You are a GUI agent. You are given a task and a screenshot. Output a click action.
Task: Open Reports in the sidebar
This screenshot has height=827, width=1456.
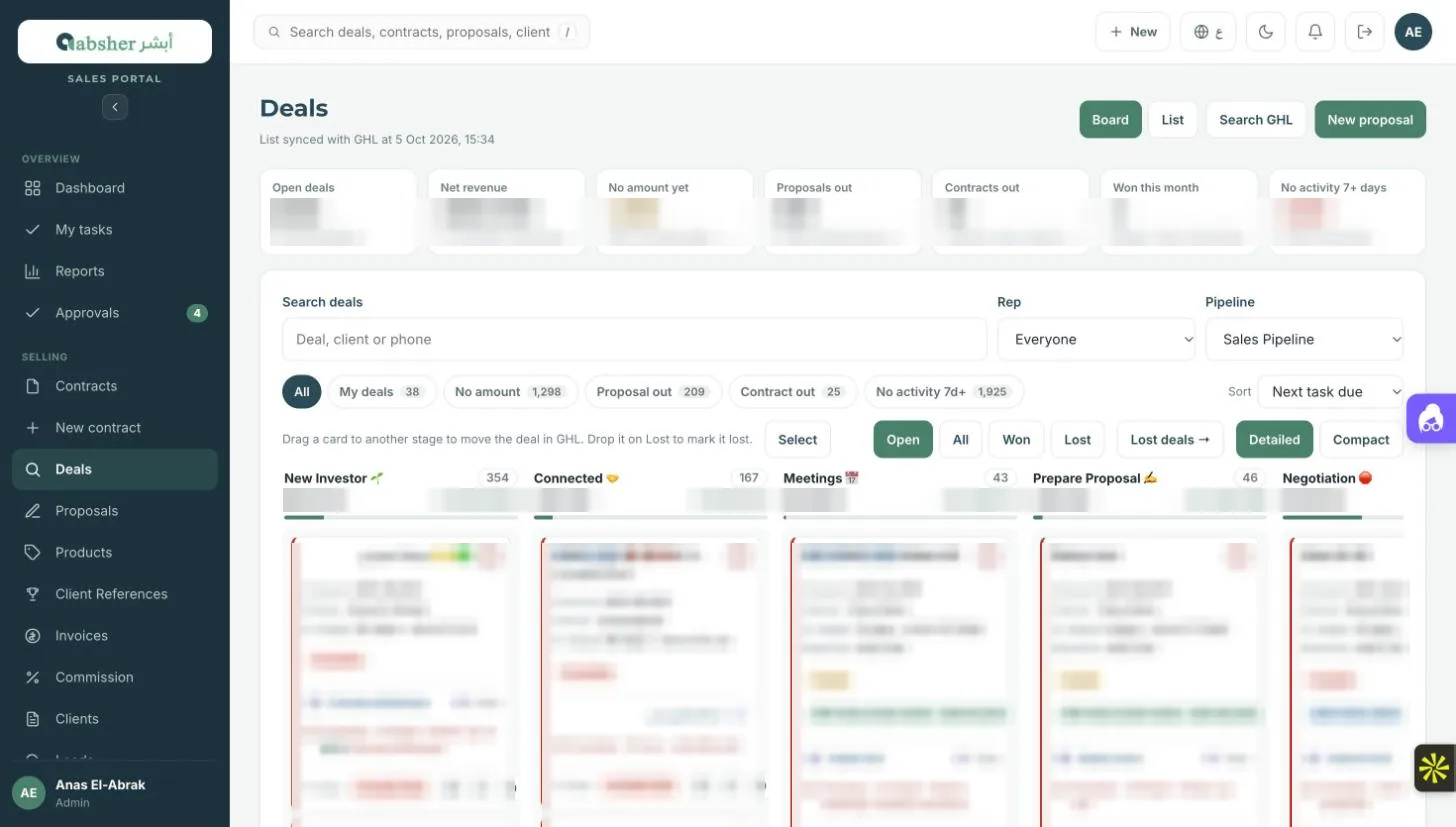click(114, 271)
